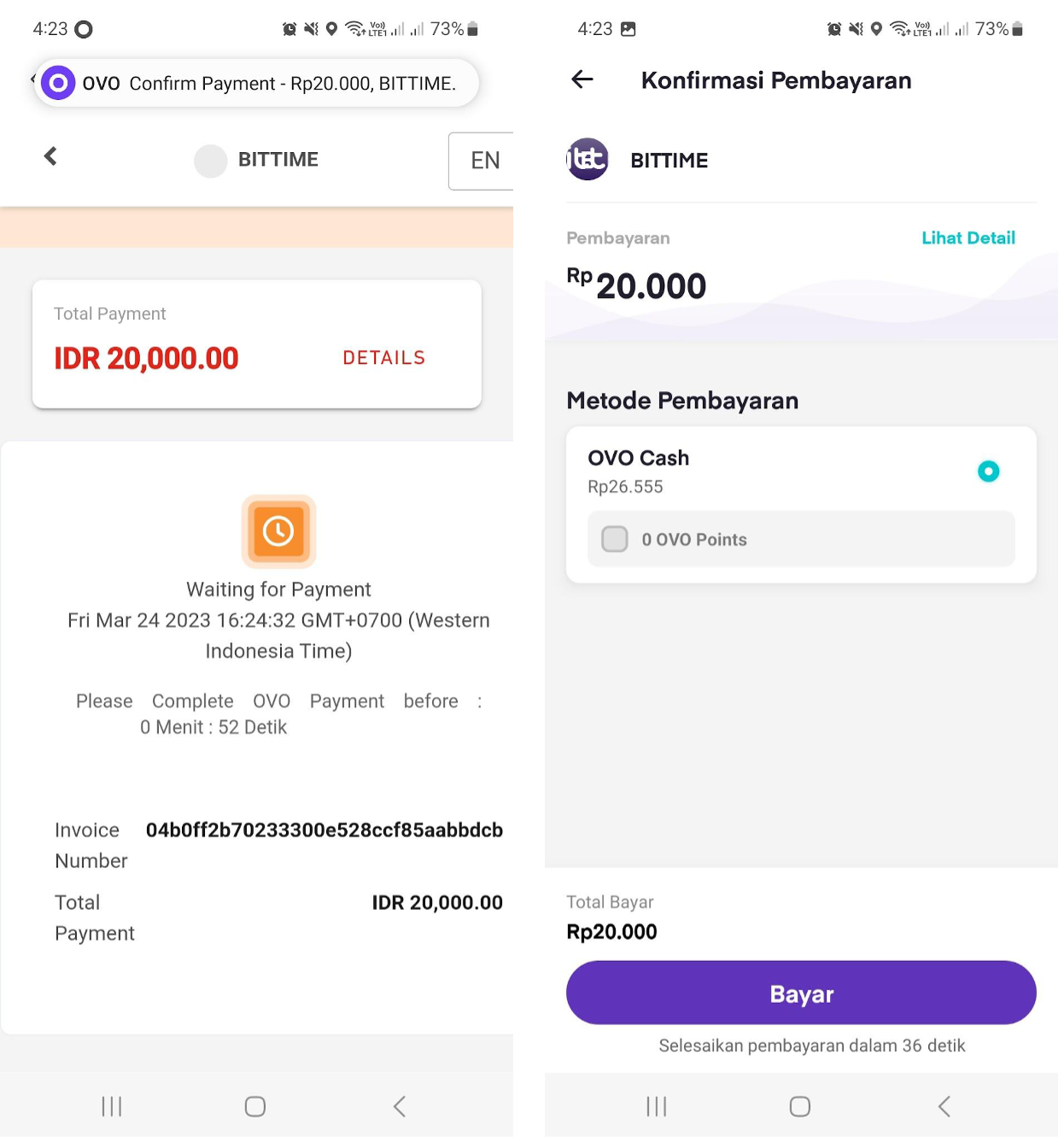Select OVO Cash radio button
Viewport: 1064px width, 1143px height.
[x=988, y=471]
